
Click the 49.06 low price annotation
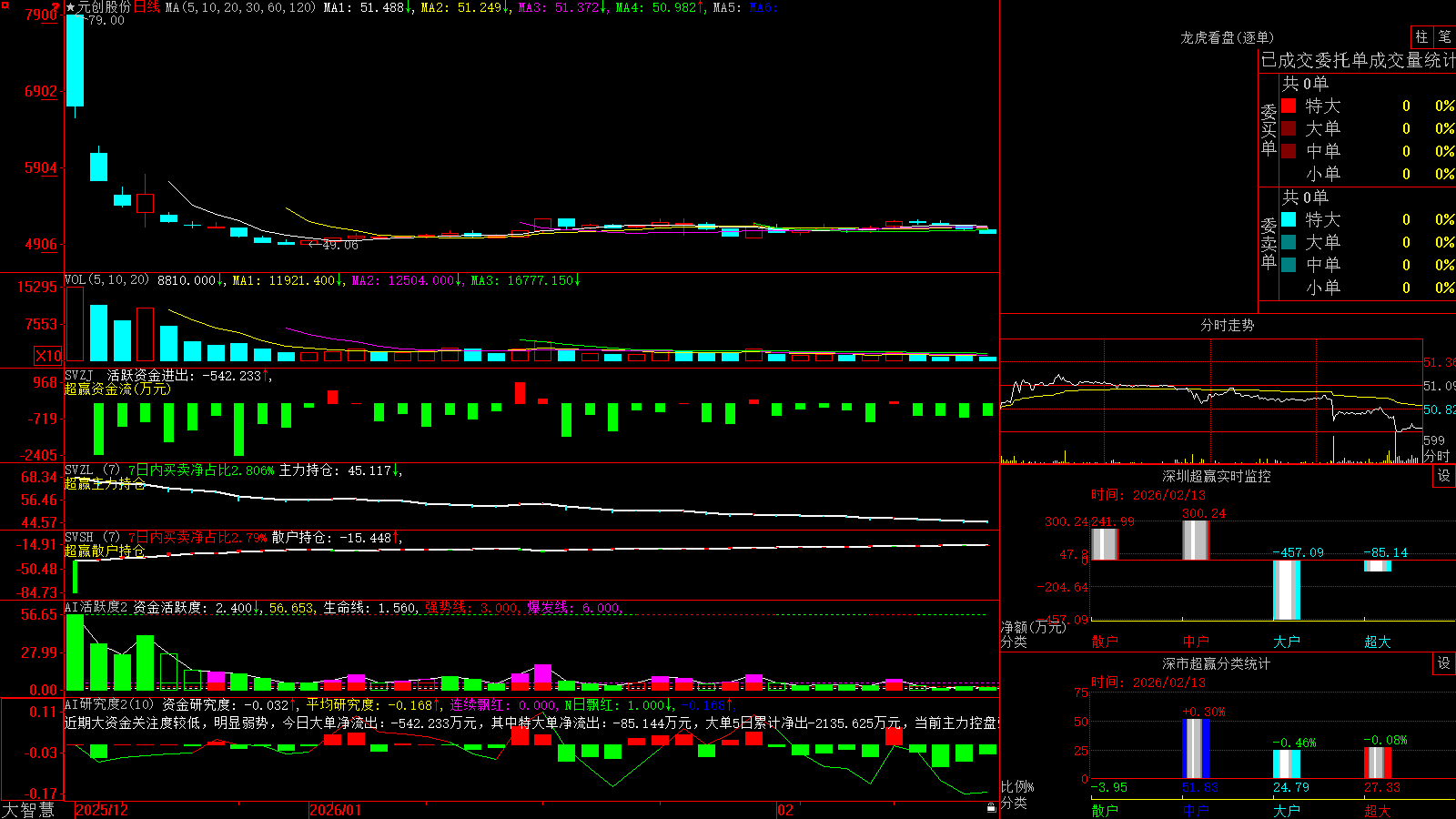click(x=339, y=245)
